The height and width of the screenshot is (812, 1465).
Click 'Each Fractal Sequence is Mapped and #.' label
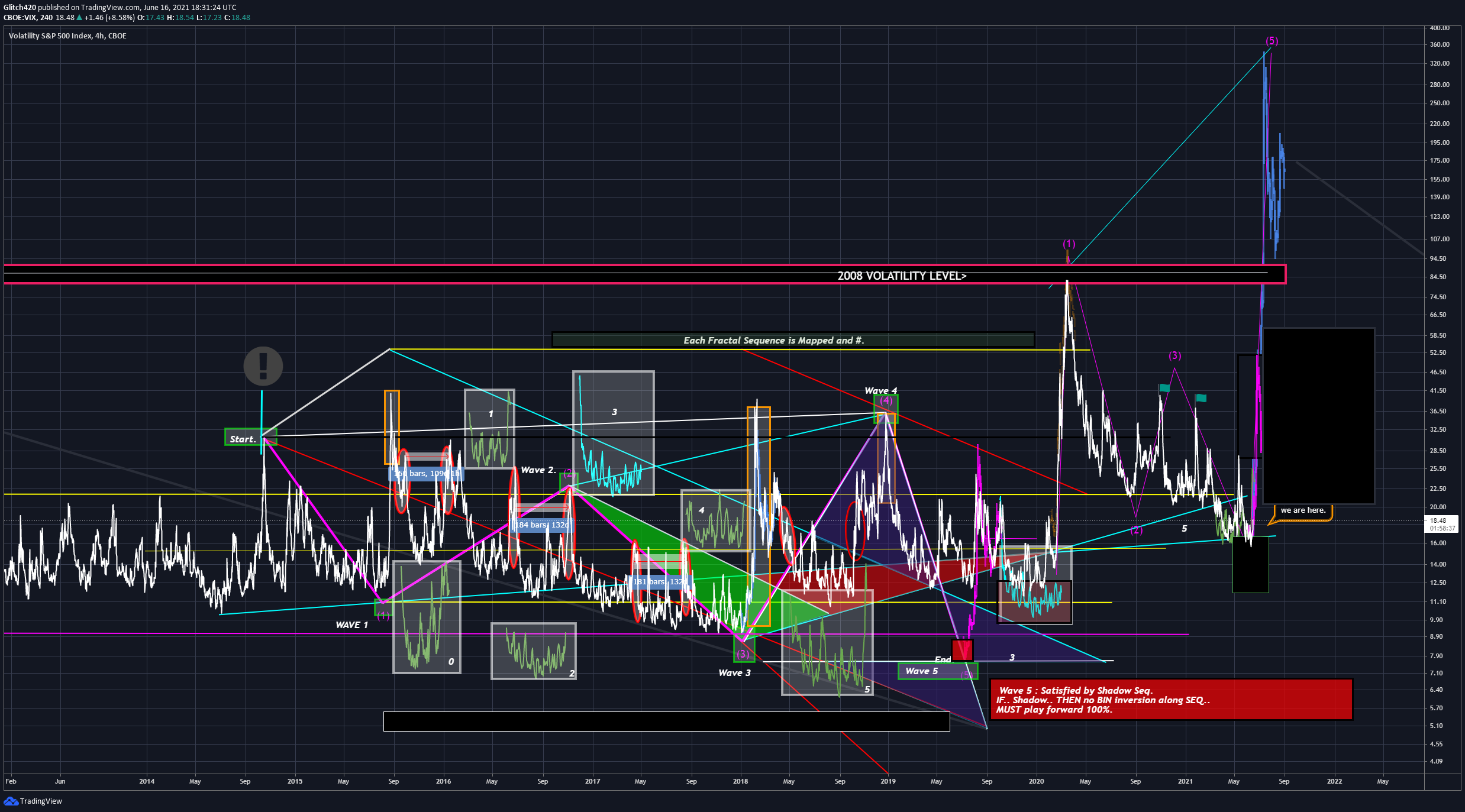tap(793, 340)
